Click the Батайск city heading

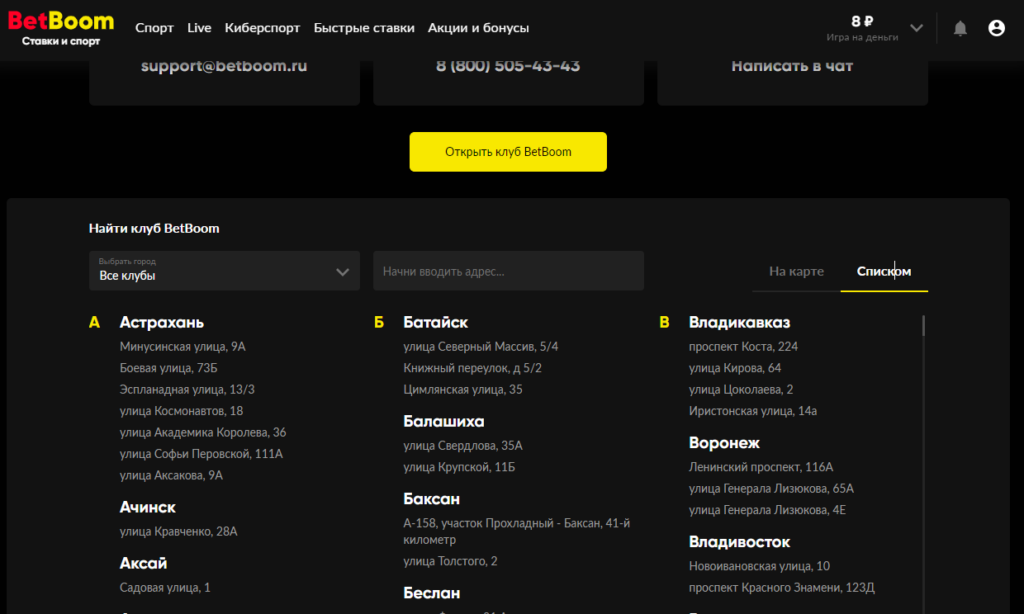coord(436,323)
